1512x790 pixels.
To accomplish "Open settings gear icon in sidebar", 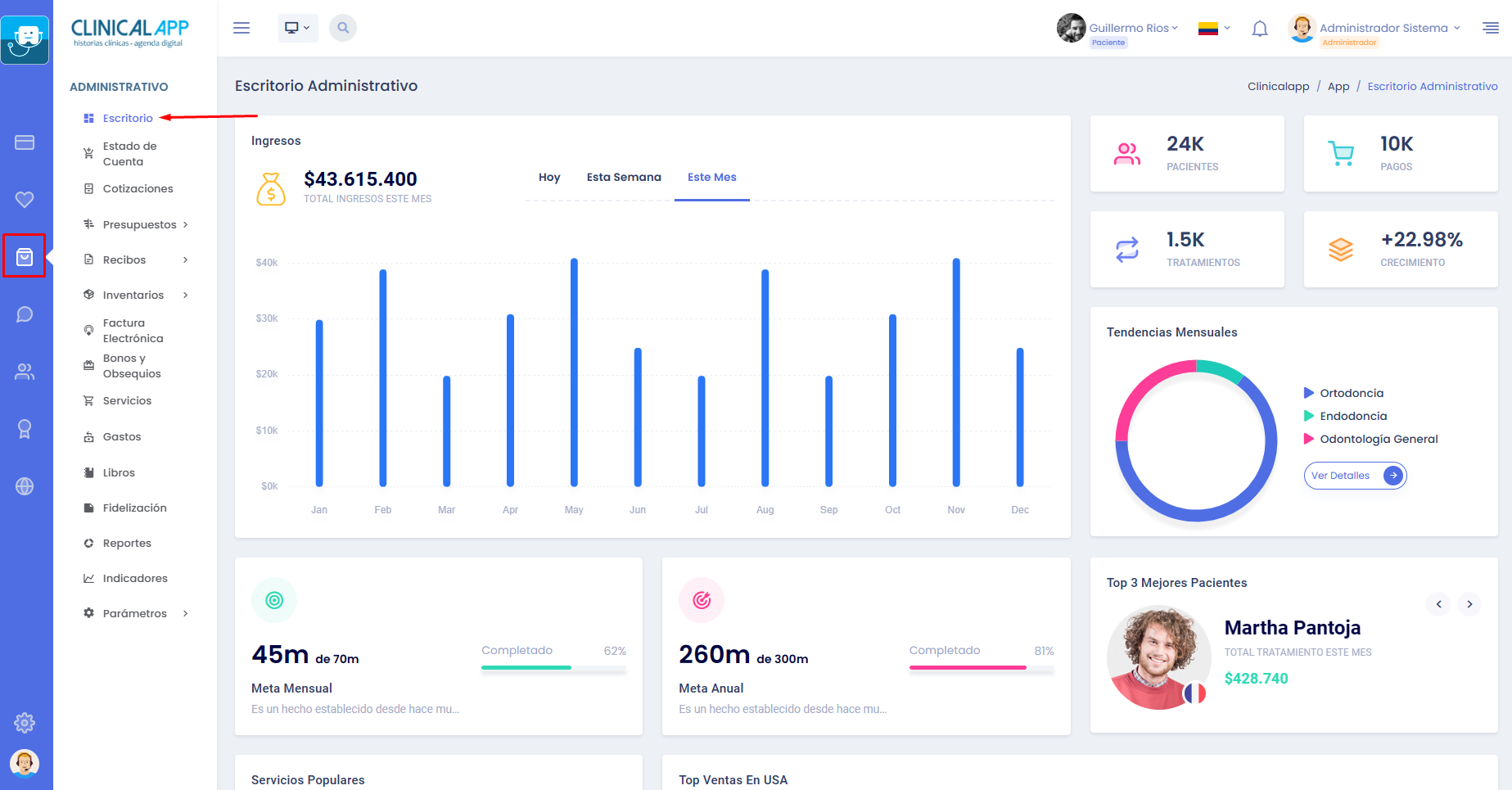I will (25, 723).
